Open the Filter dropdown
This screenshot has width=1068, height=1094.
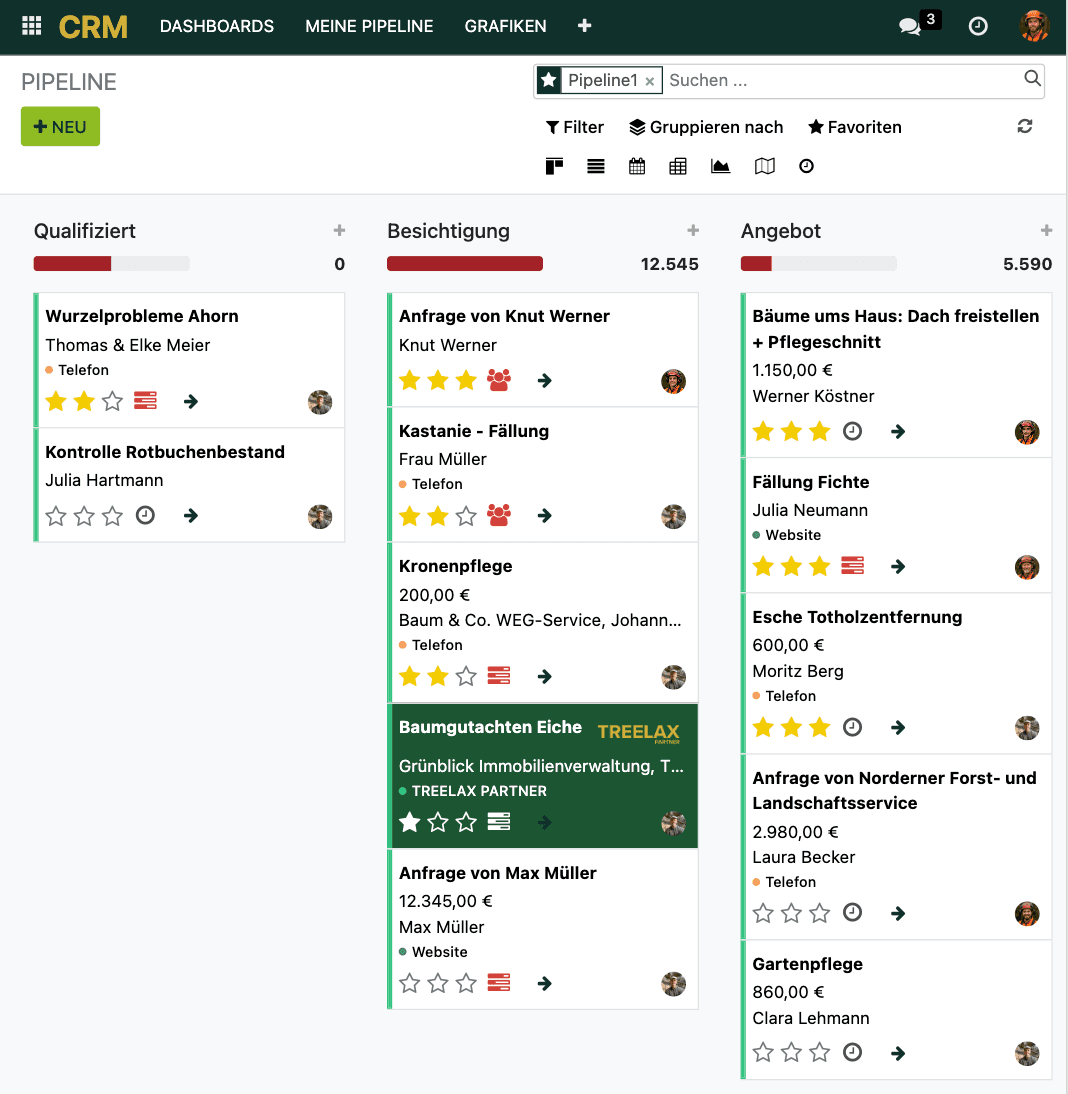point(575,127)
